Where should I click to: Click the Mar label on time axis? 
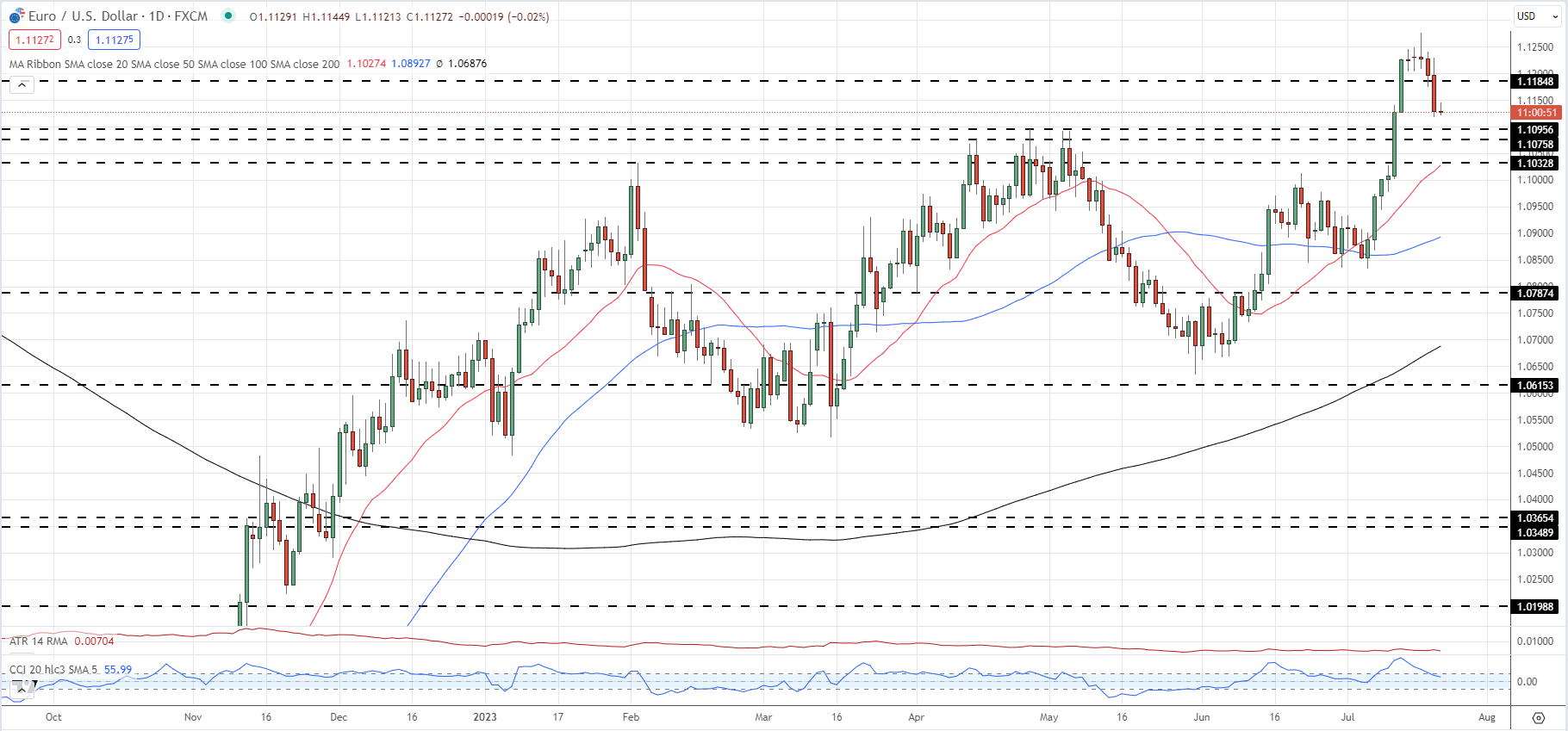[x=763, y=717]
